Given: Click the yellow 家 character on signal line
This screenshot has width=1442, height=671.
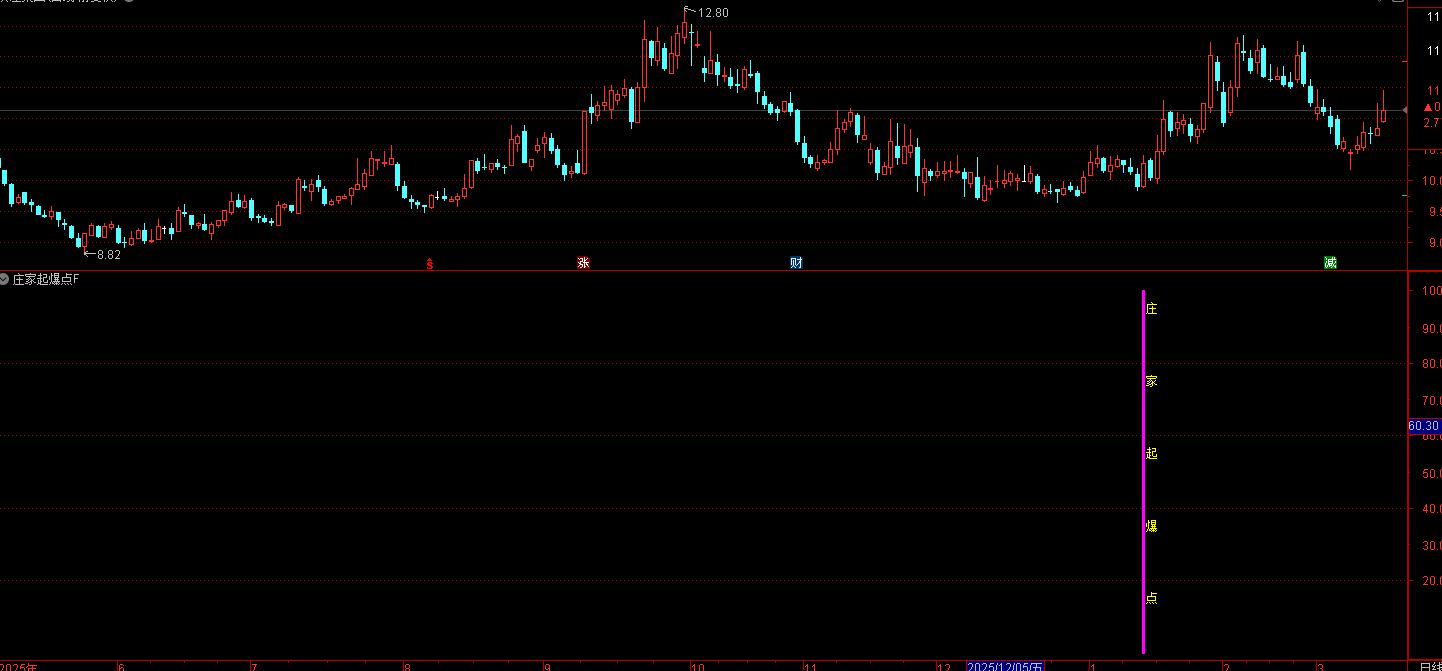Looking at the screenshot, I should [1152, 381].
